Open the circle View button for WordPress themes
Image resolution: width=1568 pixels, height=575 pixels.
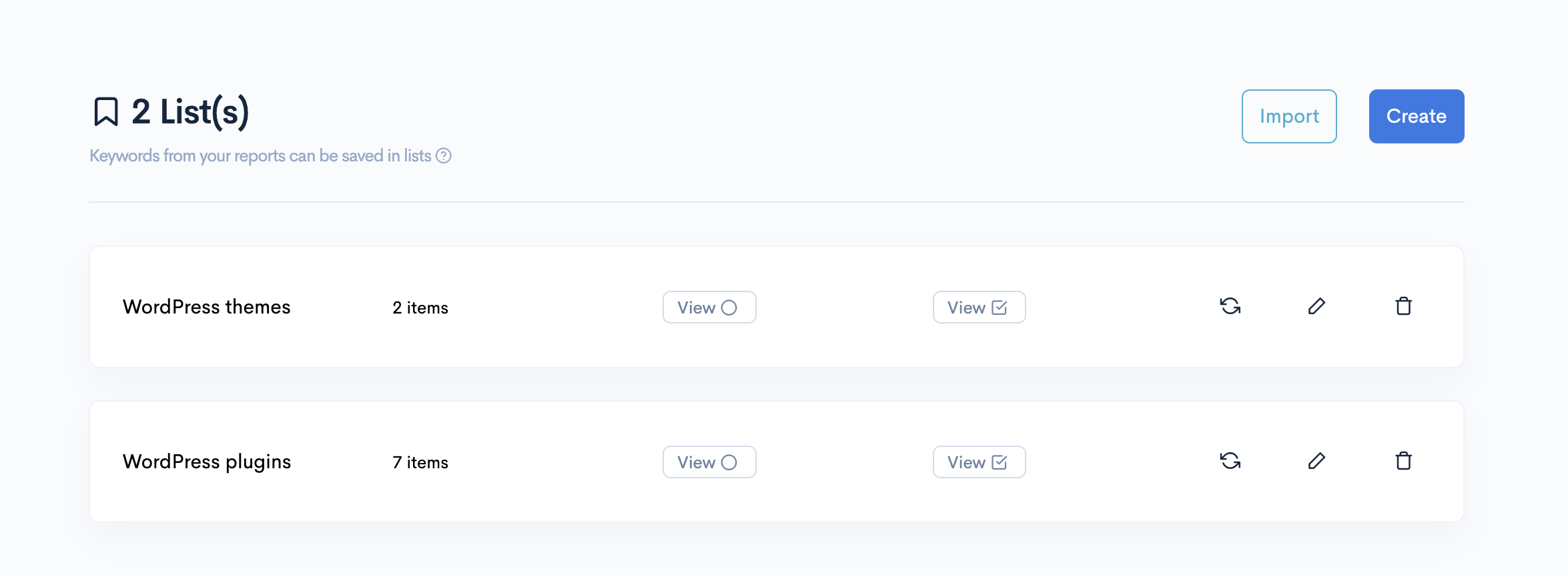click(709, 308)
